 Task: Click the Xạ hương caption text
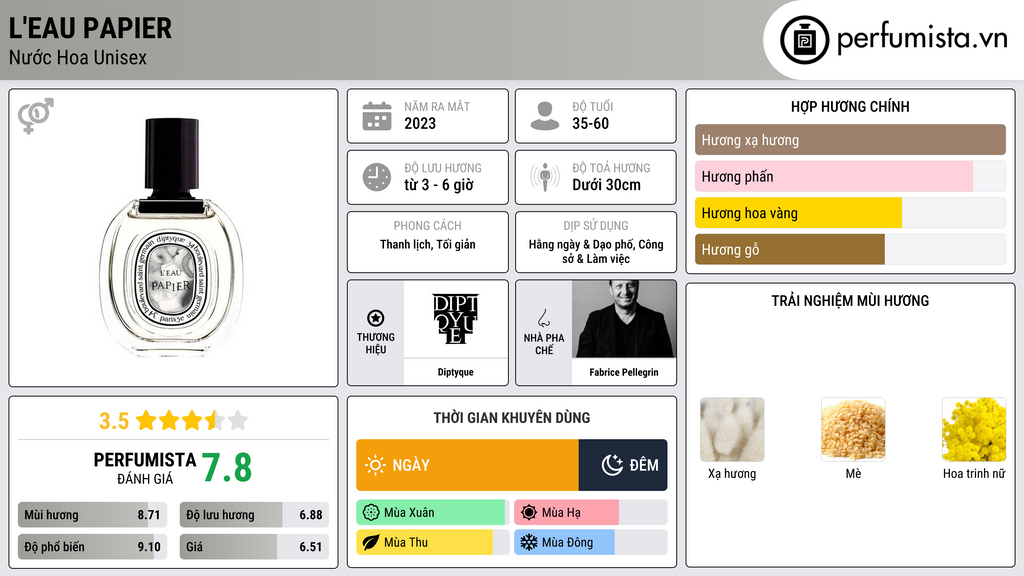(732, 473)
